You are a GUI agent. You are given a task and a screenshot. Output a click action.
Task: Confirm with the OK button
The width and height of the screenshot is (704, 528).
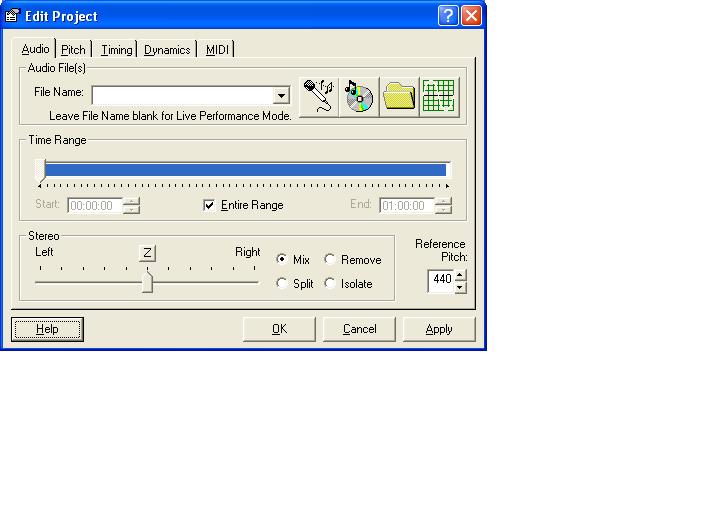[x=279, y=330]
